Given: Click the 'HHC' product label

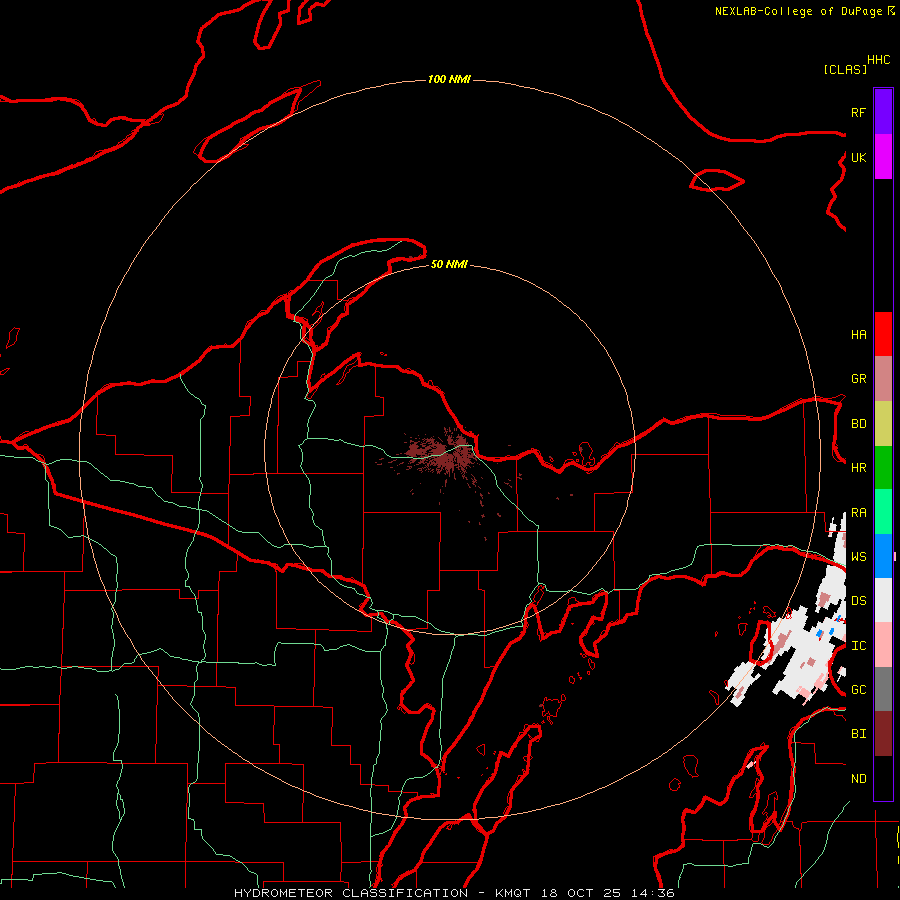Looking at the screenshot, I should [879, 60].
